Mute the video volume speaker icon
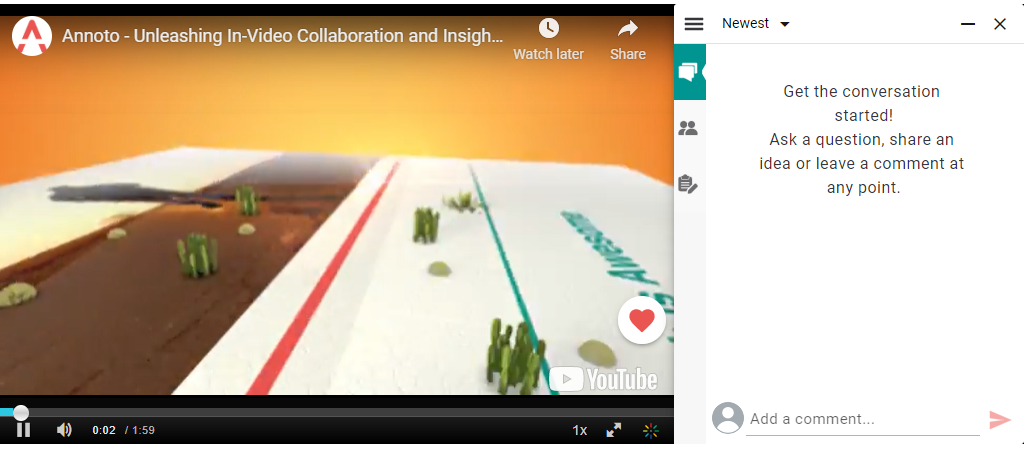The width and height of the screenshot is (1025, 449). (x=64, y=429)
